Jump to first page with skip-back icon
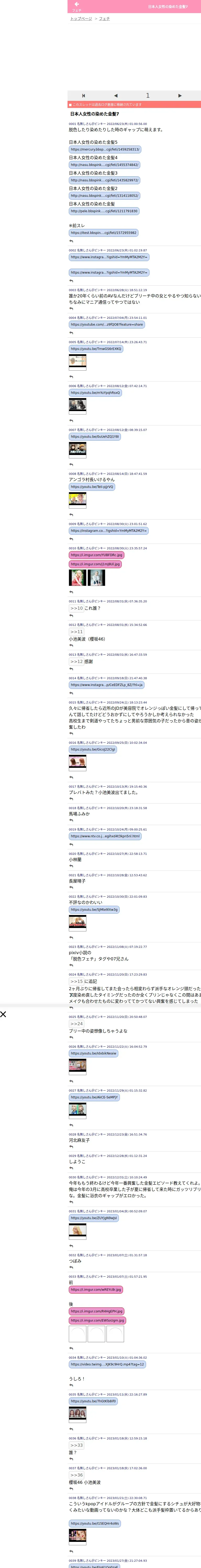The width and height of the screenshot is (201, 1568). [83, 96]
